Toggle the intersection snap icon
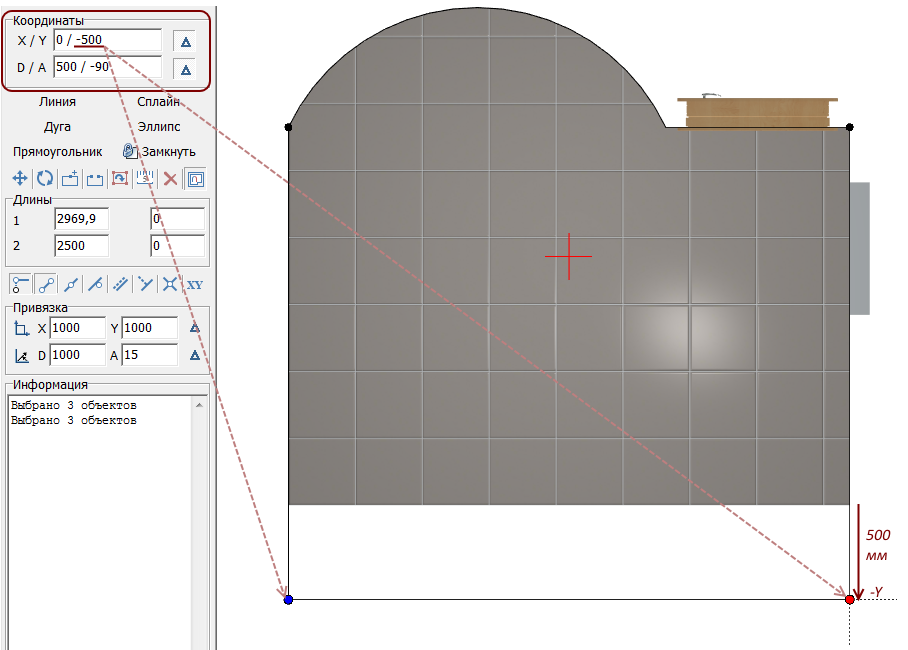 pos(170,284)
